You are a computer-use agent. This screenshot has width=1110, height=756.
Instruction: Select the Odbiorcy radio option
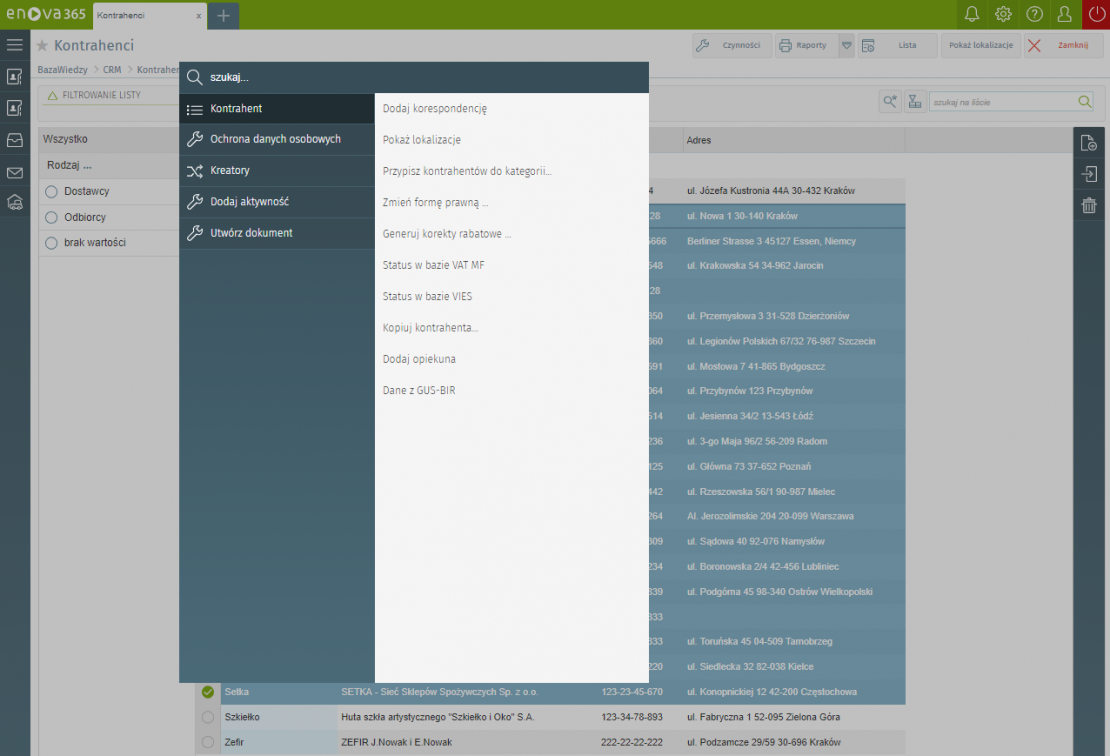[x=51, y=217]
